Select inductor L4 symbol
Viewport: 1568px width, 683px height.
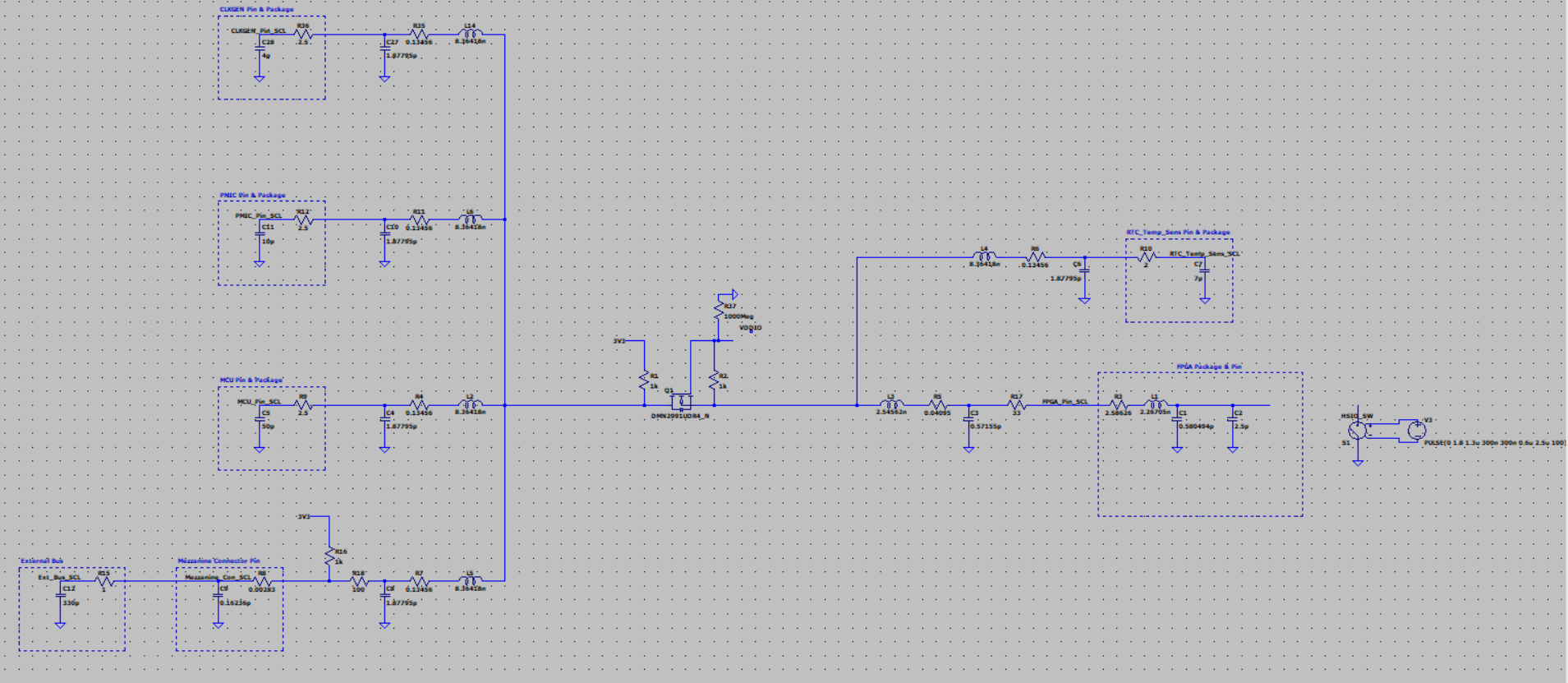[x=984, y=256]
